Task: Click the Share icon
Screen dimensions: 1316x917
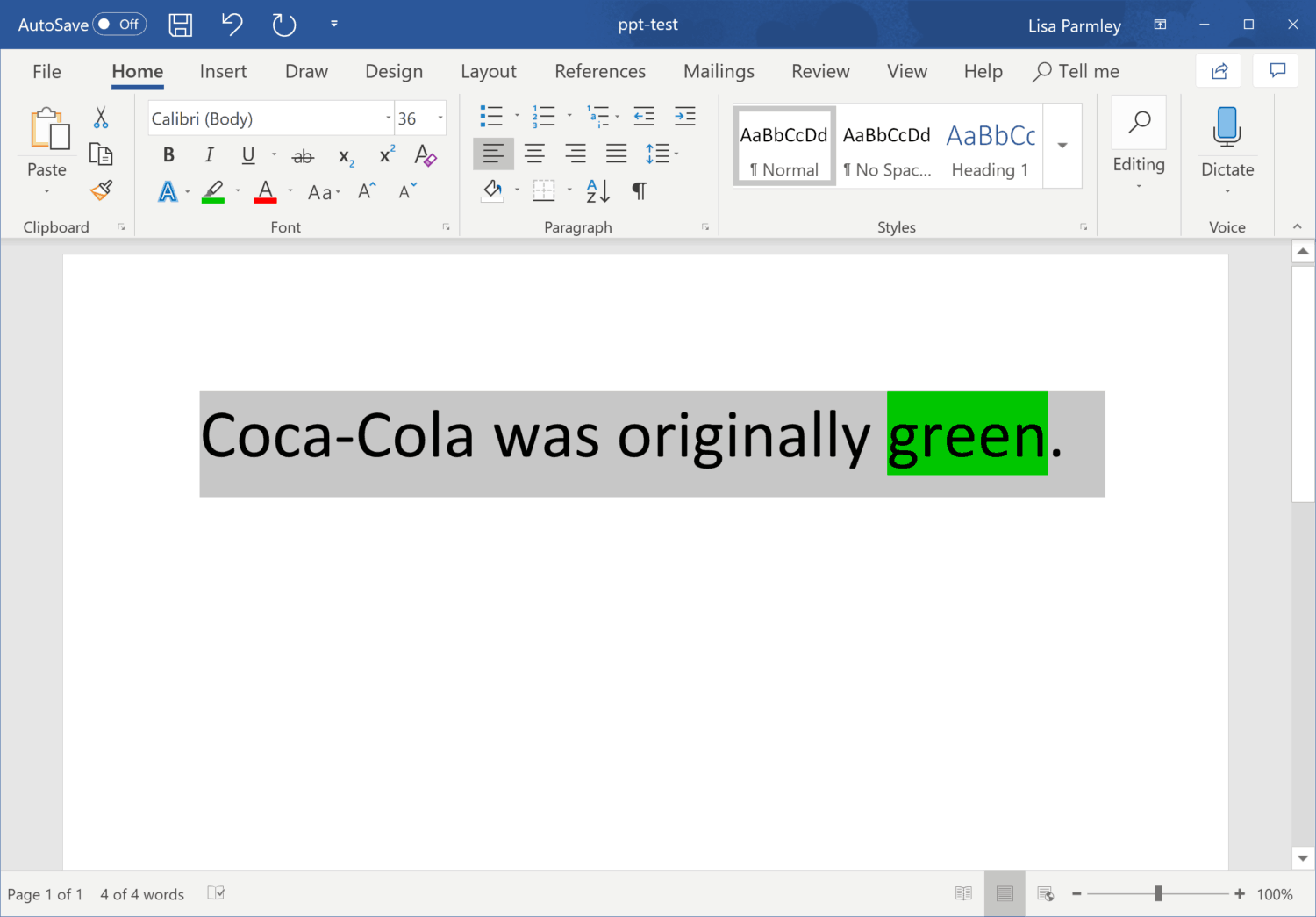Action: (x=1219, y=71)
